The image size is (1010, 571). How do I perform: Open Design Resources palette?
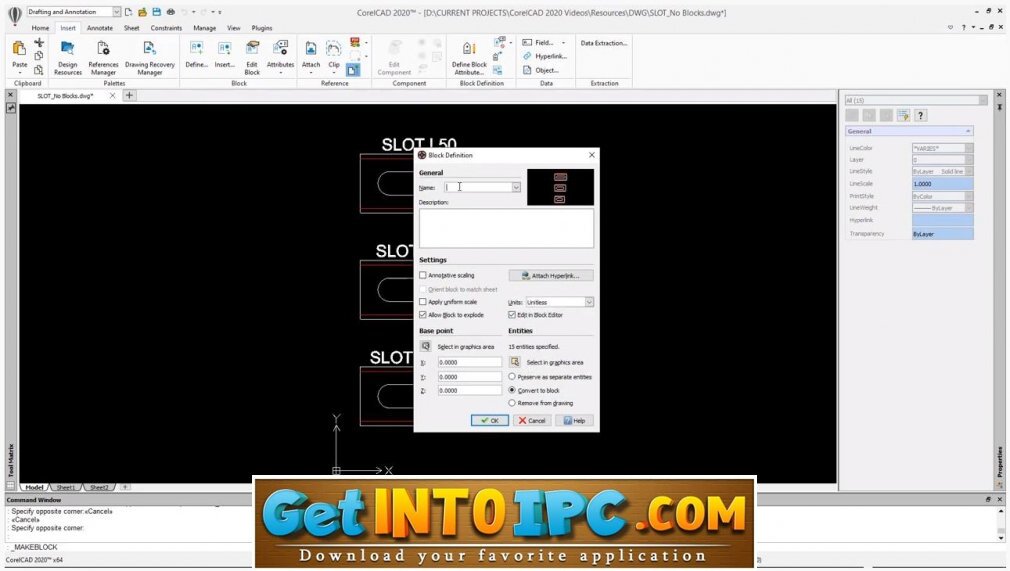pos(68,49)
